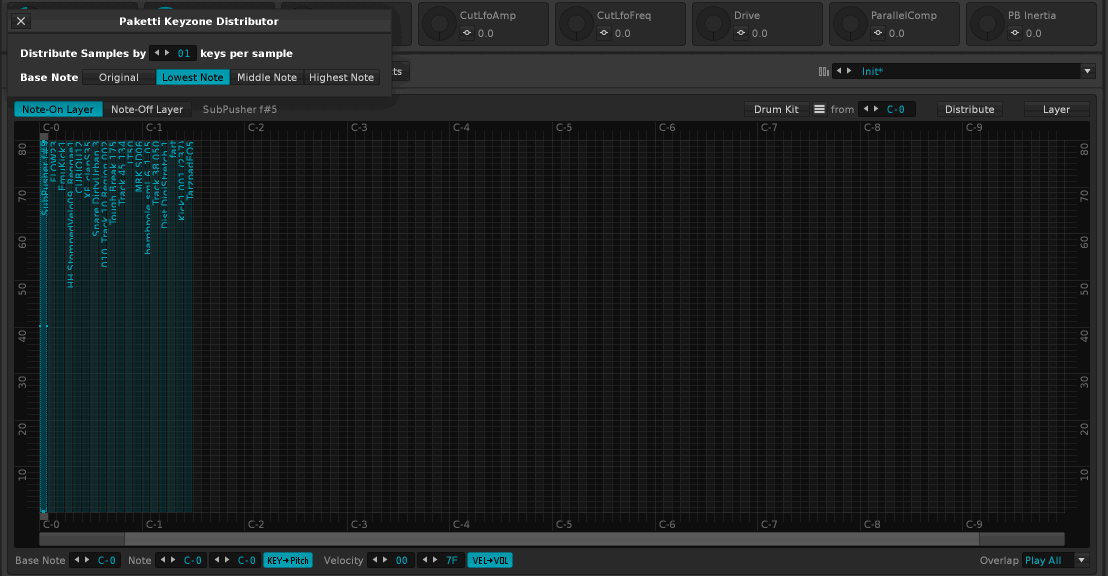Adjust the keys per sample stepper arrows
The width and height of the screenshot is (1108, 576).
click(x=161, y=54)
